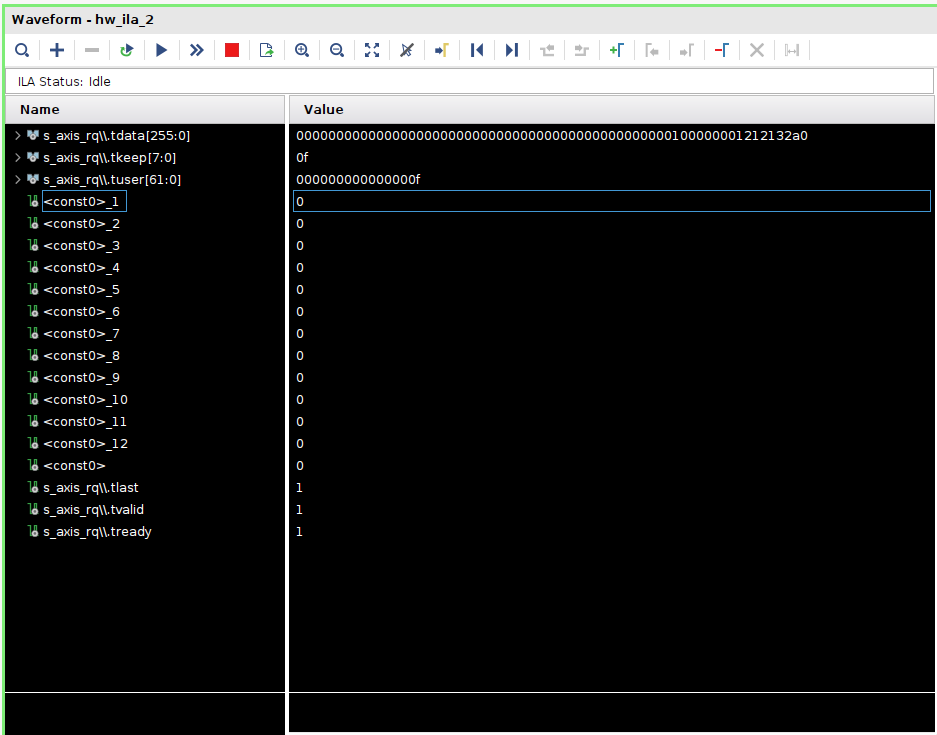Screen dimensions: 937x735
Task: Select the <const0>_7 signal row
Action: coord(81,334)
